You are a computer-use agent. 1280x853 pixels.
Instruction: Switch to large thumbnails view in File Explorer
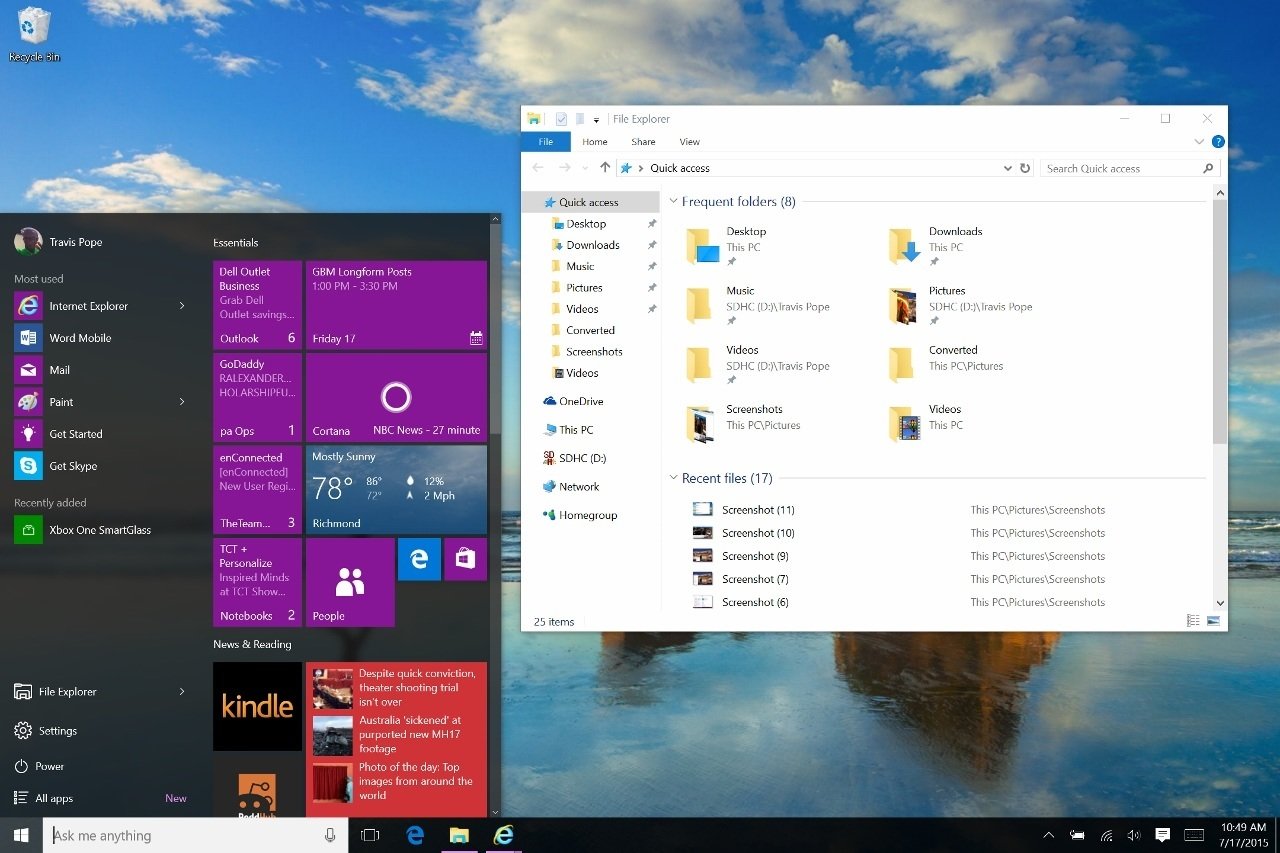pyautogui.click(x=1213, y=621)
